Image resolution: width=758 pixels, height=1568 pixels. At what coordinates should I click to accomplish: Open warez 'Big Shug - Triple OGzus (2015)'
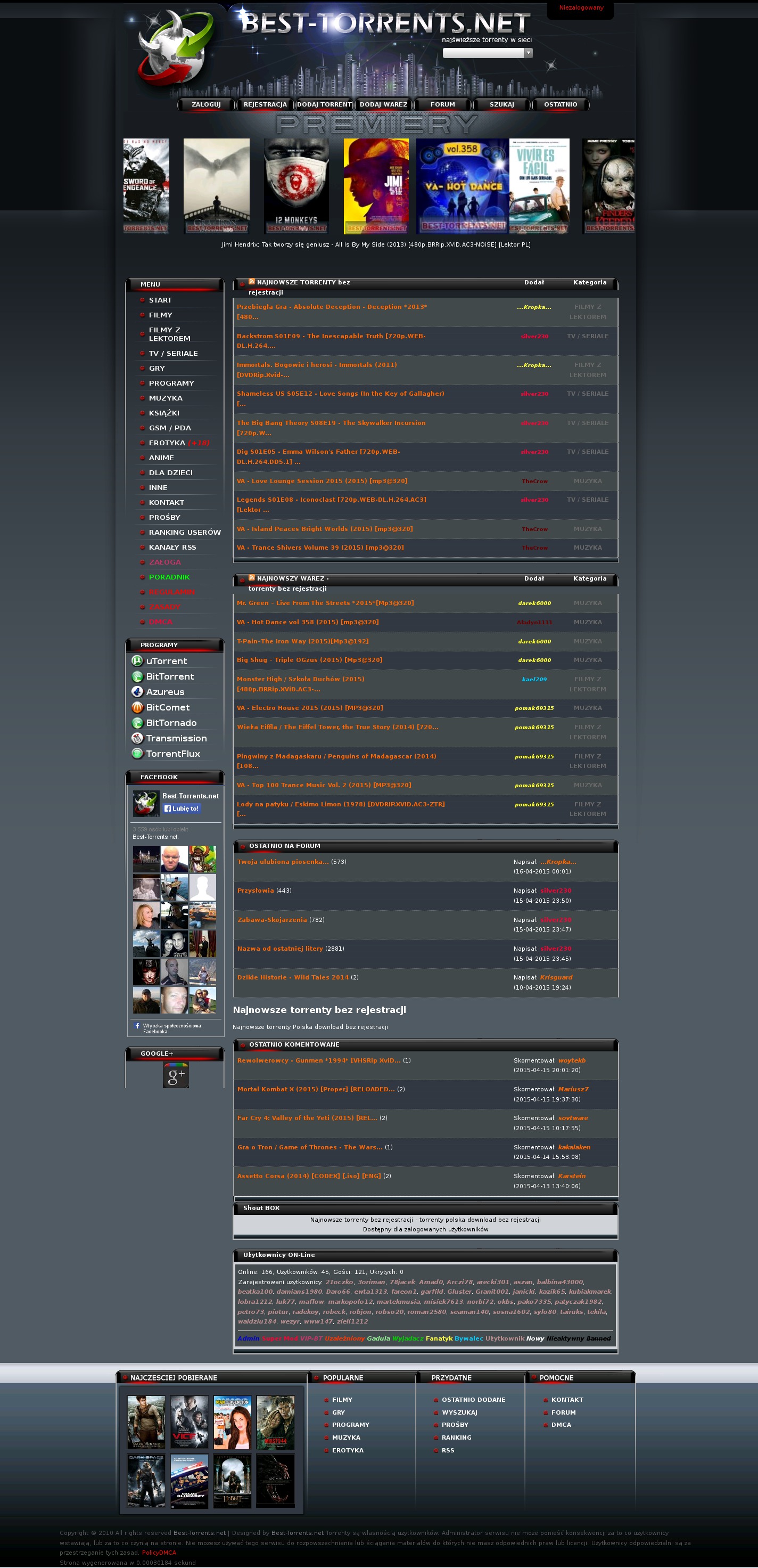[x=310, y=660]
